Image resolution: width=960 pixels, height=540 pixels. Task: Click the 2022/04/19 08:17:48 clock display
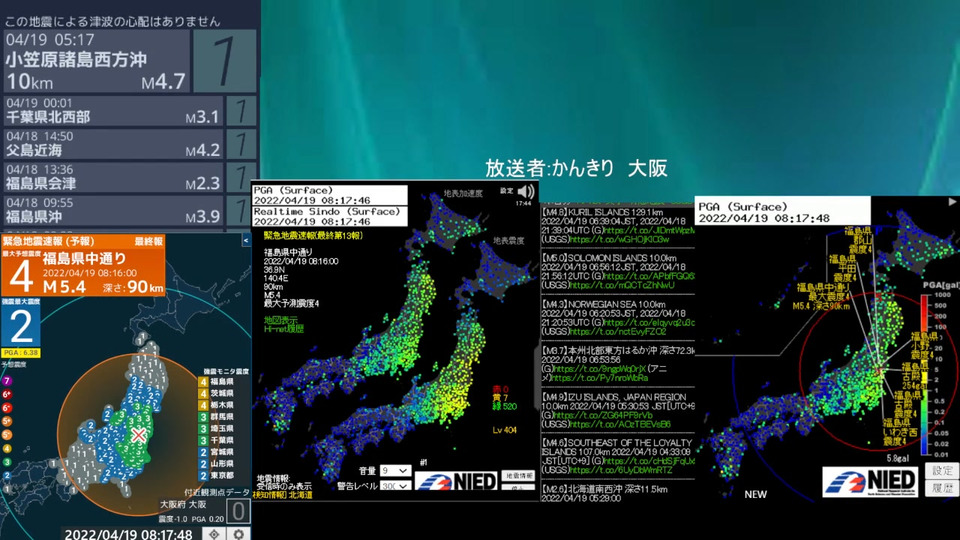tap(129, 534)
